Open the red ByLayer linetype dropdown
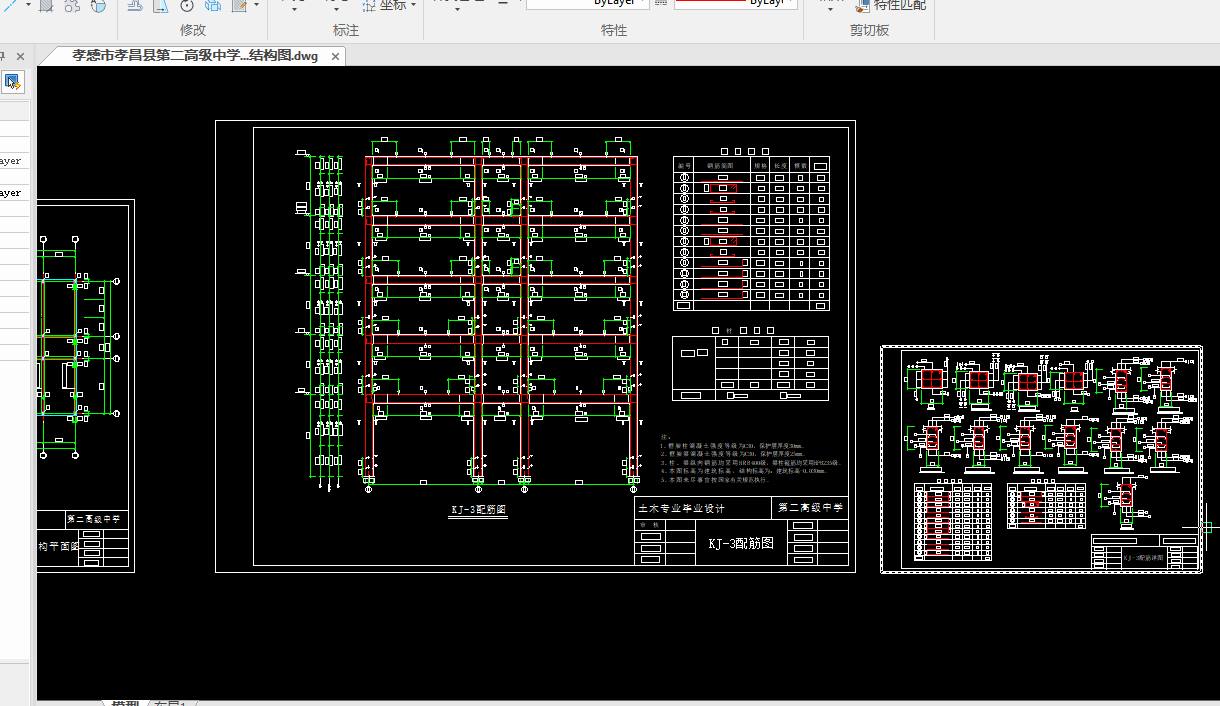The height and width of the screenshot is (706, 1220). point(736,4)
